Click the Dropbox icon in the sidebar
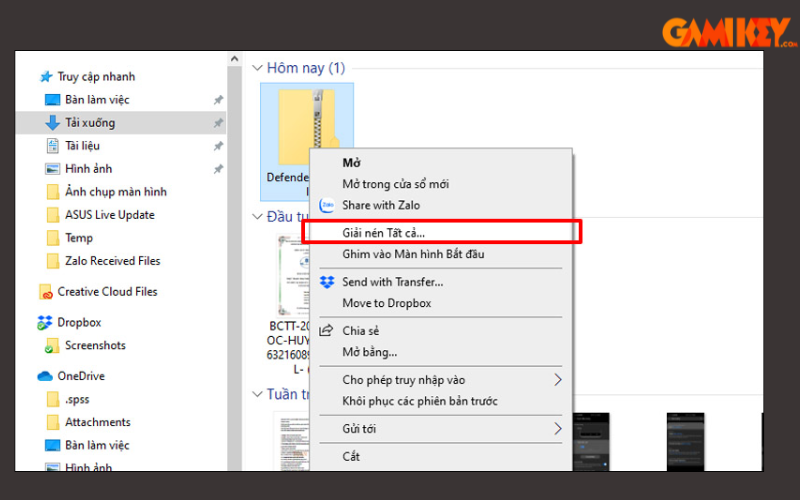 click(x=45, y=322)
